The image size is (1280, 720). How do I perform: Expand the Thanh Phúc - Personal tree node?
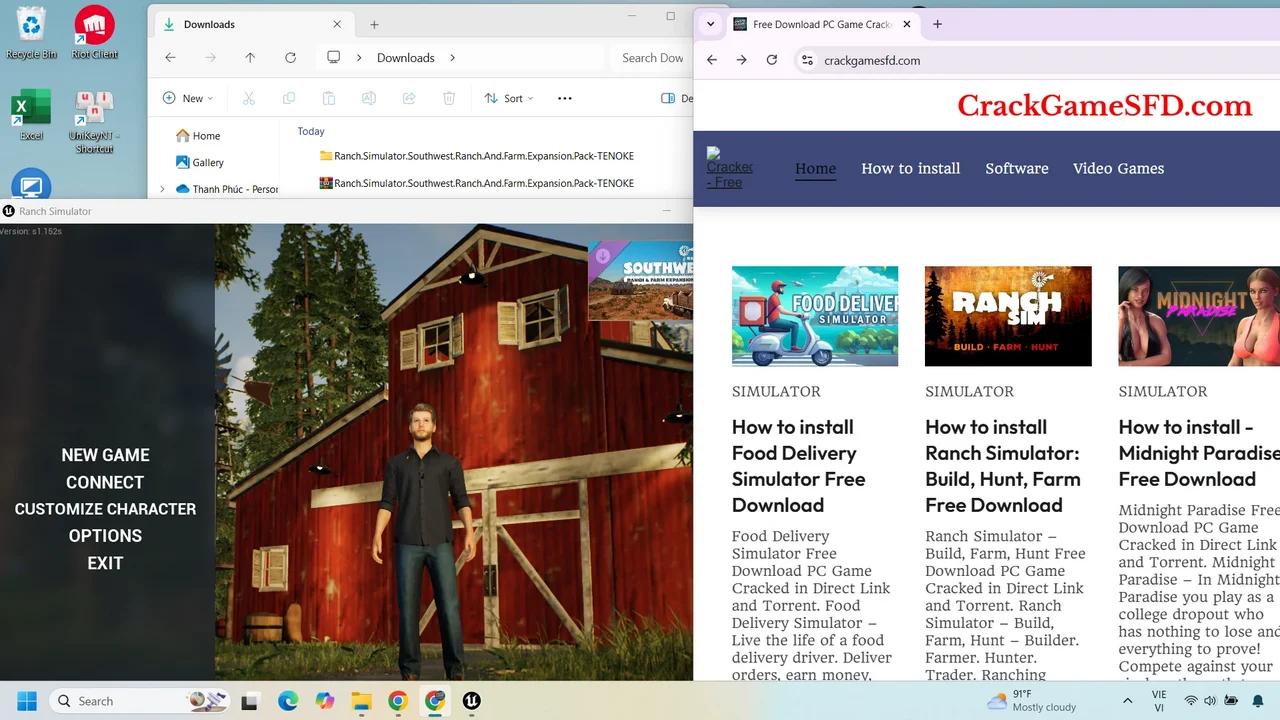(x=162, y=189)
